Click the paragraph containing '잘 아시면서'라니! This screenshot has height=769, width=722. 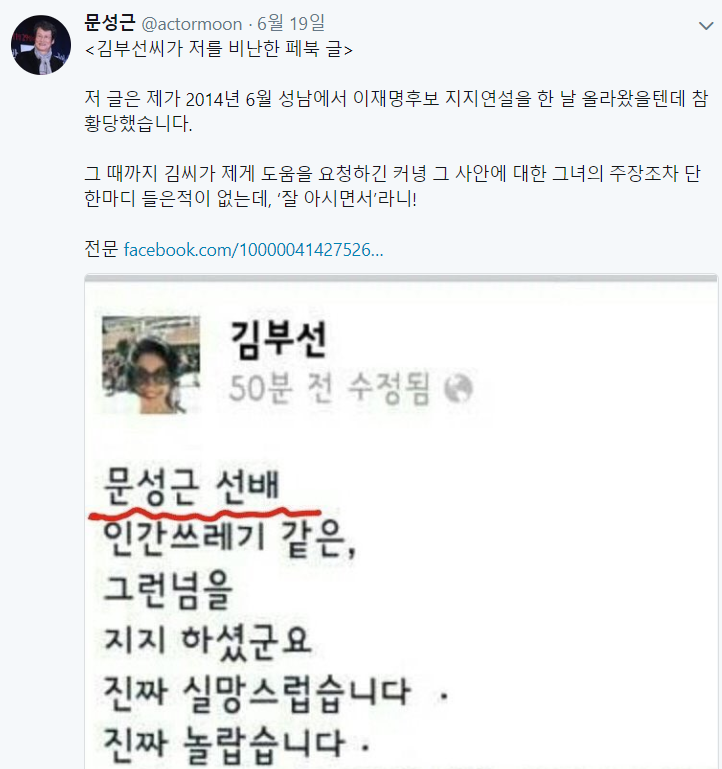(392, 186)
